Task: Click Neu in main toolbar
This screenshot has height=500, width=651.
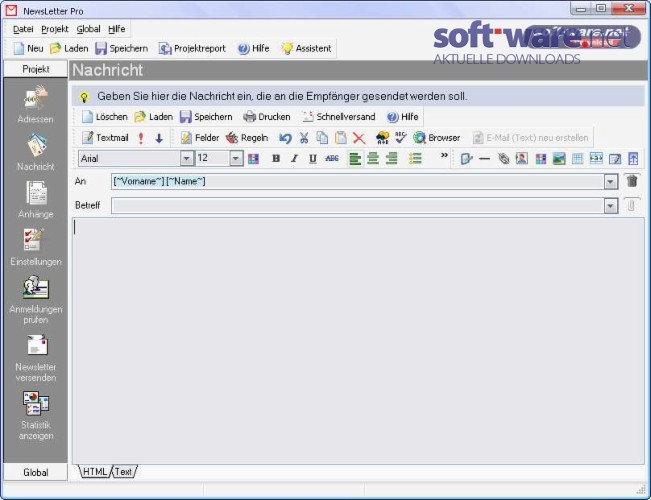Action: point(28,49)
